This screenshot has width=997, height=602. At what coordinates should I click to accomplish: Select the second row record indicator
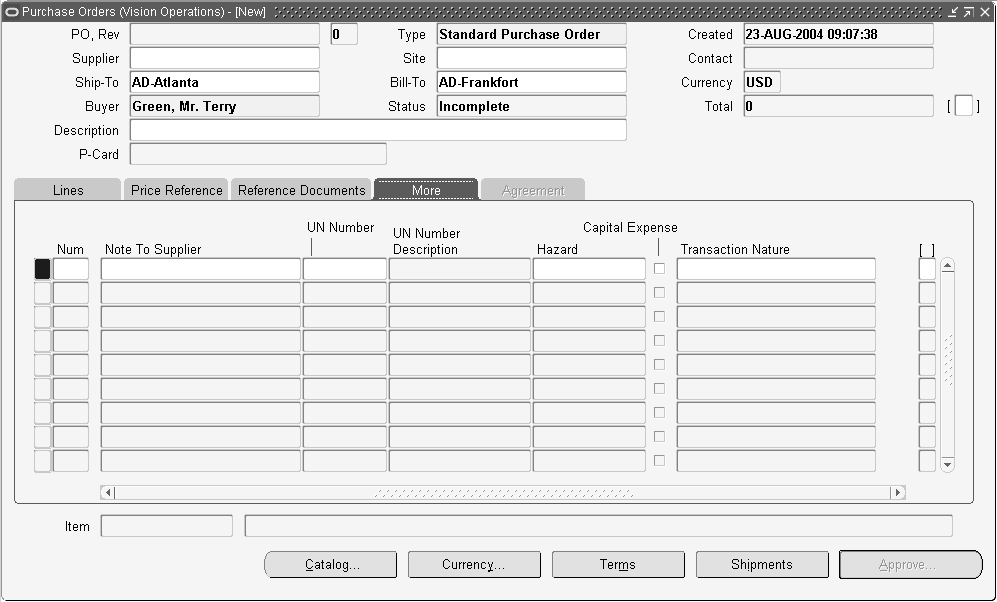click(43, 293)
